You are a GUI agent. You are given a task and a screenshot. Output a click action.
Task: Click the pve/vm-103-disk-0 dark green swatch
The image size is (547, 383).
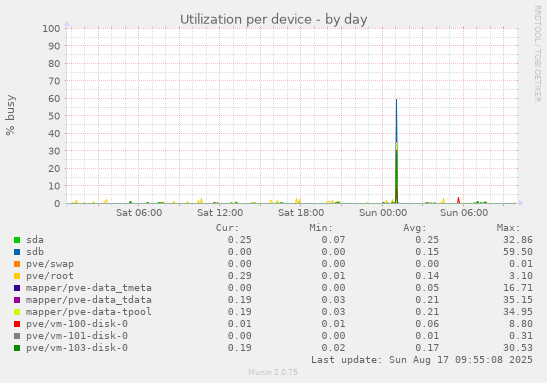coord(17,348)
